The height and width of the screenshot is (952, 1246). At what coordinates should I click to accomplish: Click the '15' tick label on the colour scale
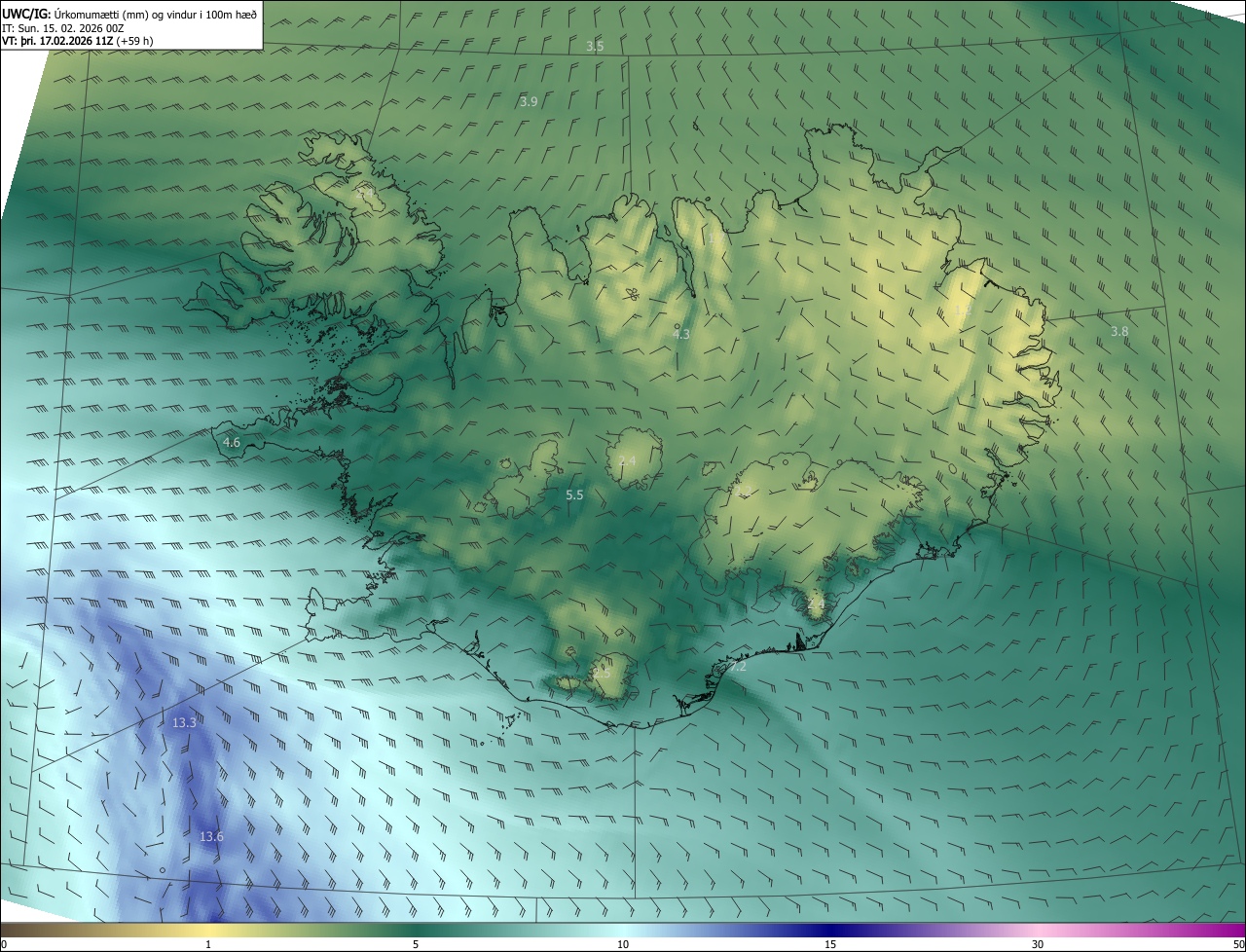click(x=830, y=945)
